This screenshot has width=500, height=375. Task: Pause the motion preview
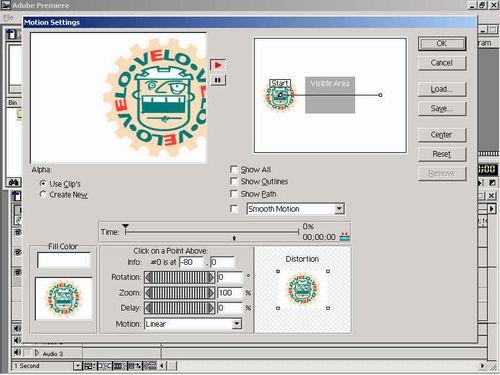tap(218, 80)
